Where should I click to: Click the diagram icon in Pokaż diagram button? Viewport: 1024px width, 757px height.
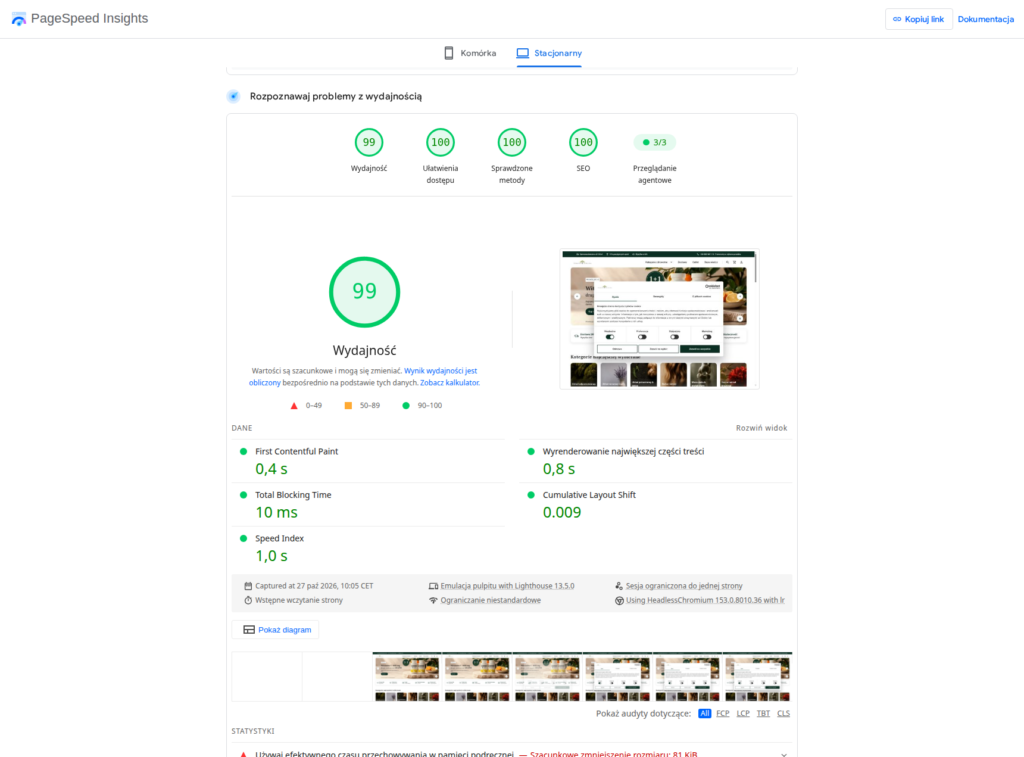click(x=249, y=630)
